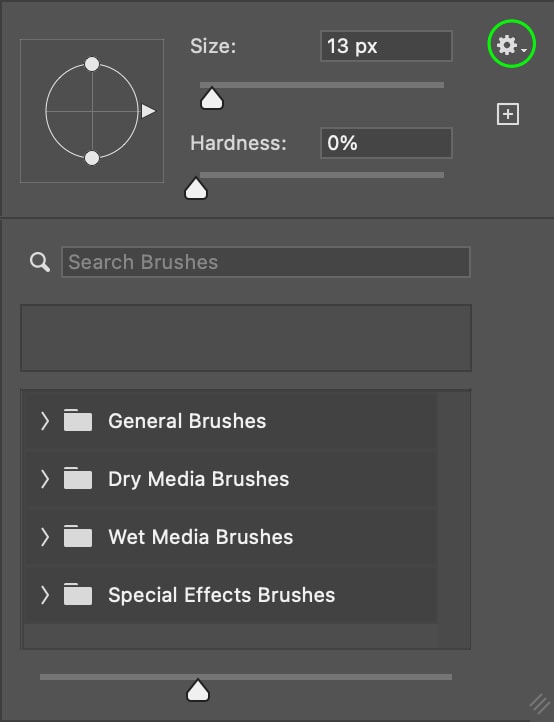Viewport: 554px width, 722px height.
Task: Click bottom roundness handle on brush circle
Action: coord(92,158)
